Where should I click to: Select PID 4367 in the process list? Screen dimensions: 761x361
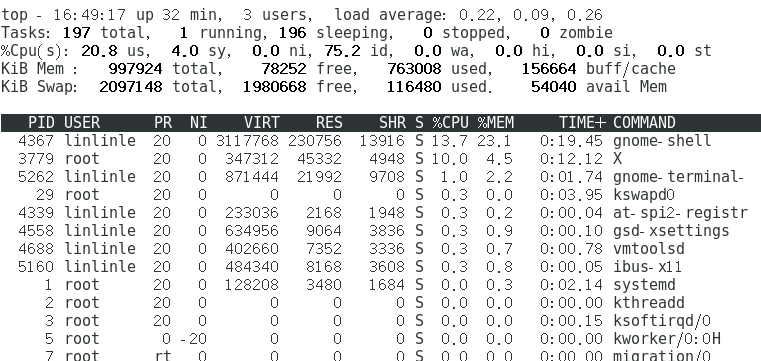pos(36,141)
